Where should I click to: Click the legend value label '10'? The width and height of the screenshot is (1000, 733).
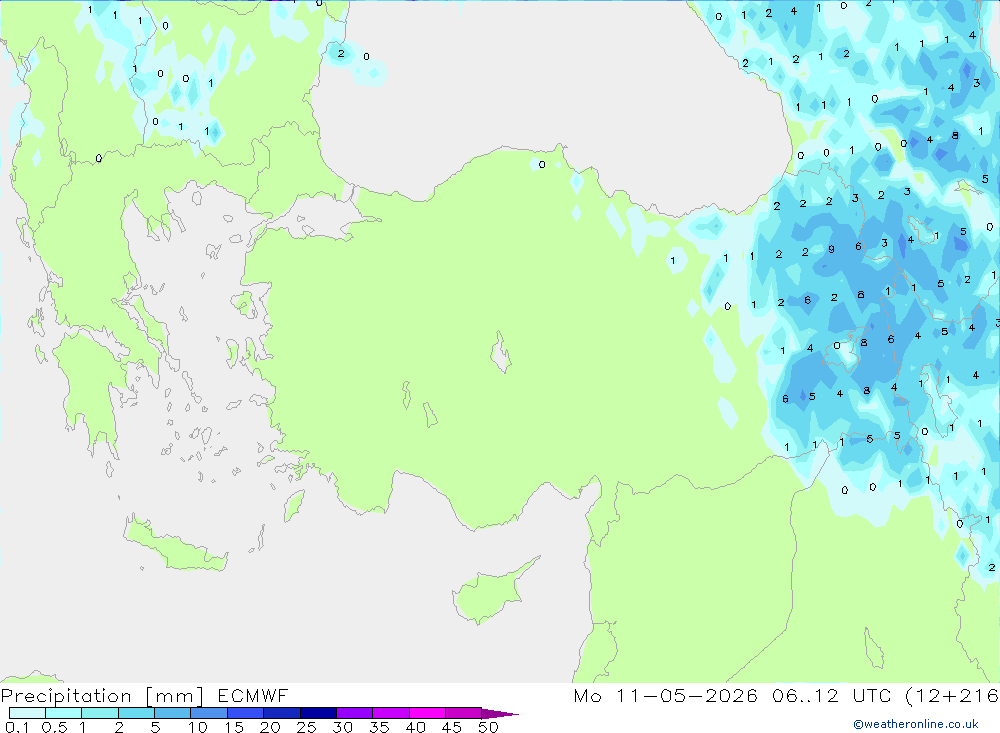click(x=198, y=727)
